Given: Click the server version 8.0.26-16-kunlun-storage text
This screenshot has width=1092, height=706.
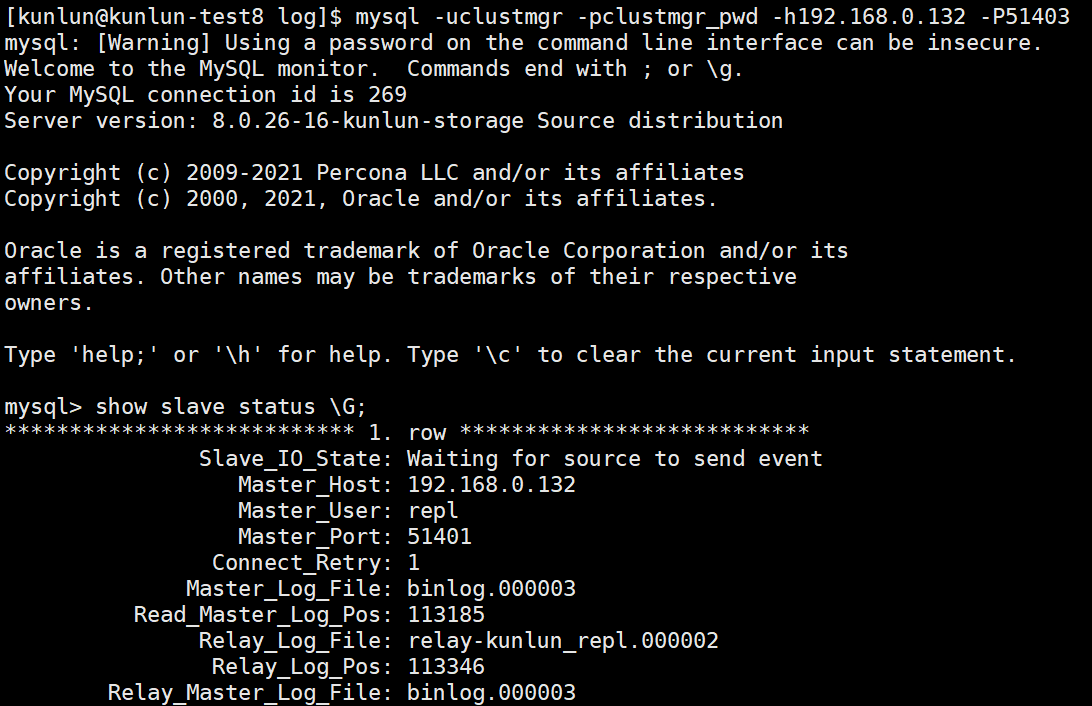Looking at the screenshot, I should [368, 121].
